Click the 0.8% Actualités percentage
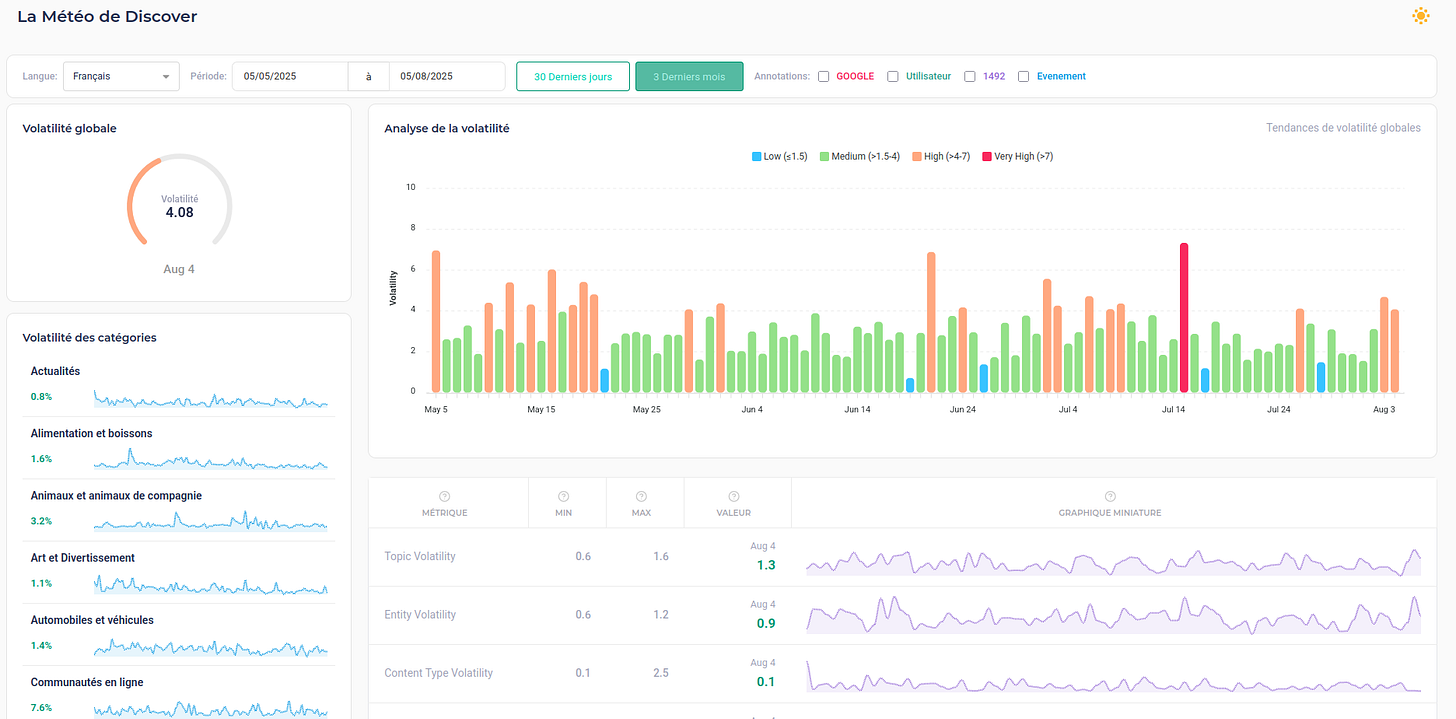This screenshot has width=1456, height=719. [x=41, y=397]
